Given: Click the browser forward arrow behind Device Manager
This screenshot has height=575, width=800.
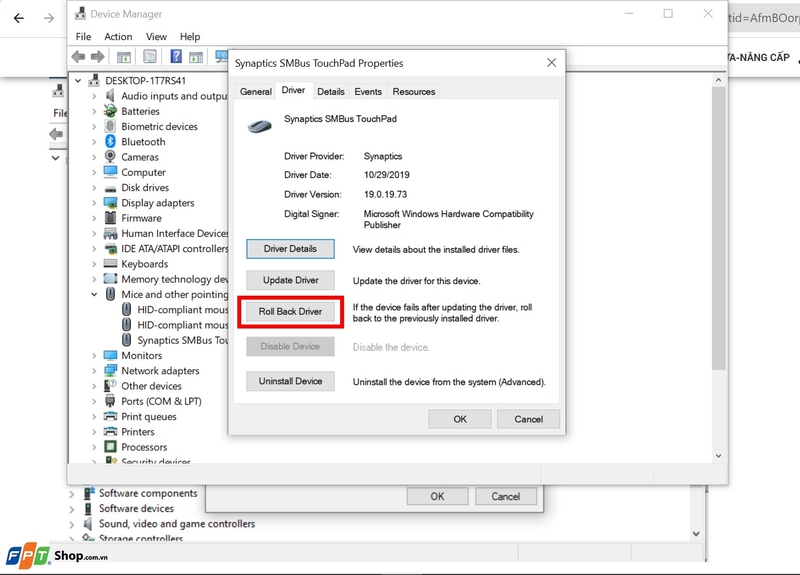Looking at the screenshot, I should coord(49,18).
